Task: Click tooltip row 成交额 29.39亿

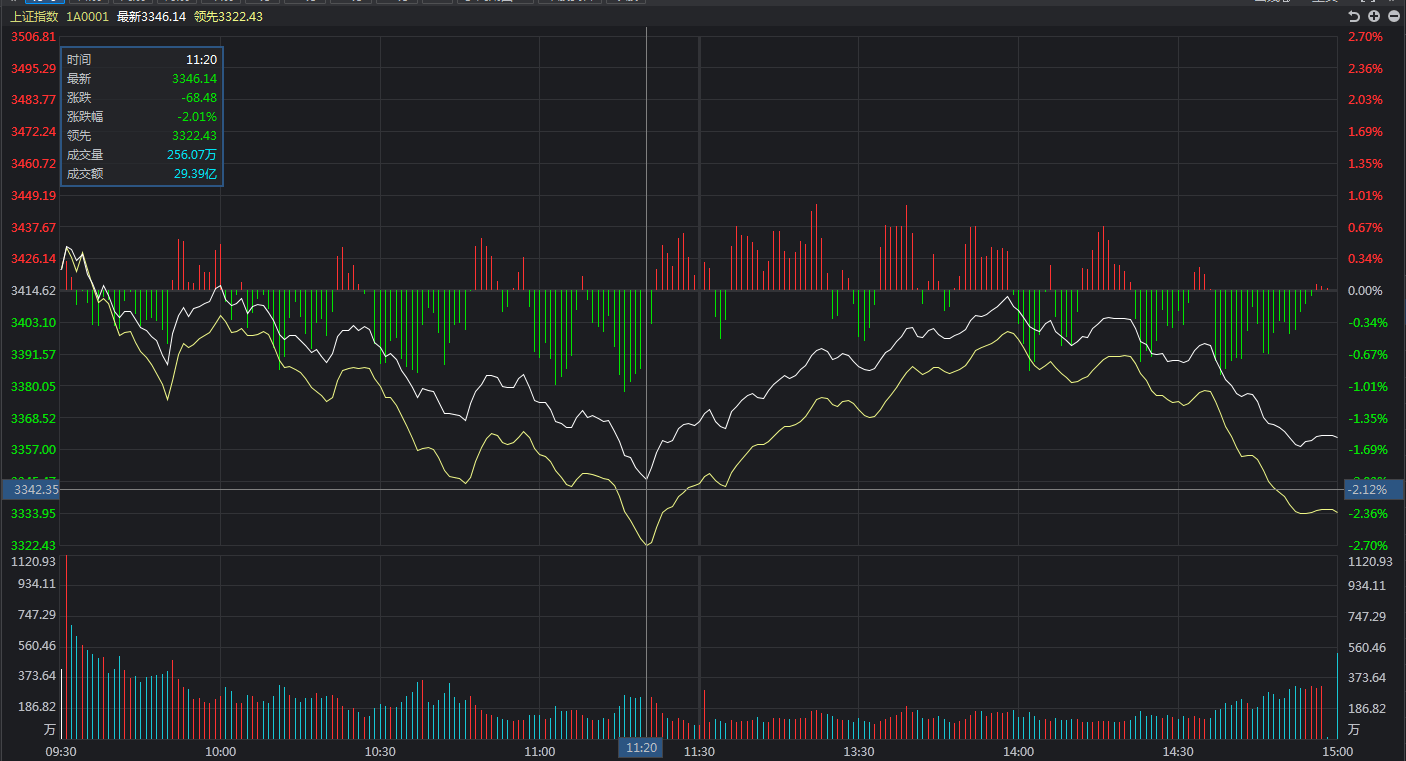Action: coord(142,174)
